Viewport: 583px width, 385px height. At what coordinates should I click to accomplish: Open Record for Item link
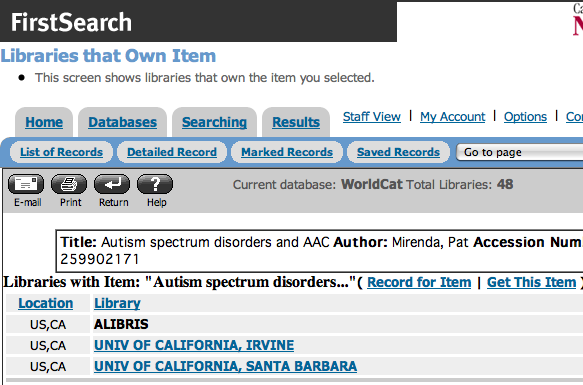click(x=419, y=282)
